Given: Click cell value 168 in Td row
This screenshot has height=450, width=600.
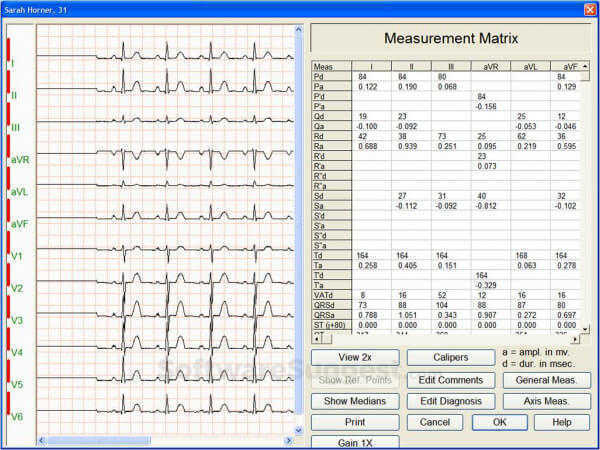Looking at the screenshot, I should pyautogui.click(x=521, y=256).
